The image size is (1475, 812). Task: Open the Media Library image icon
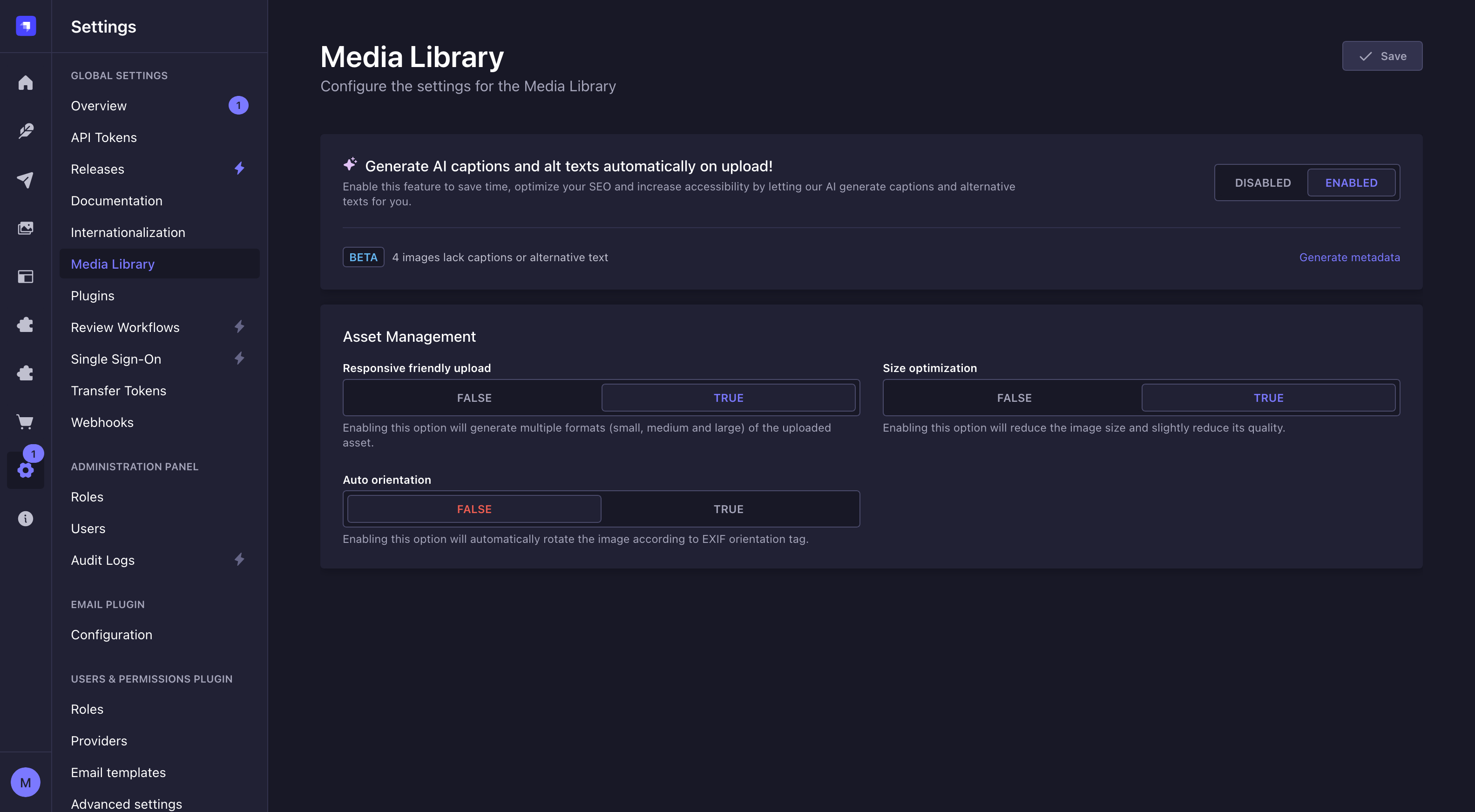pos(26,227)
